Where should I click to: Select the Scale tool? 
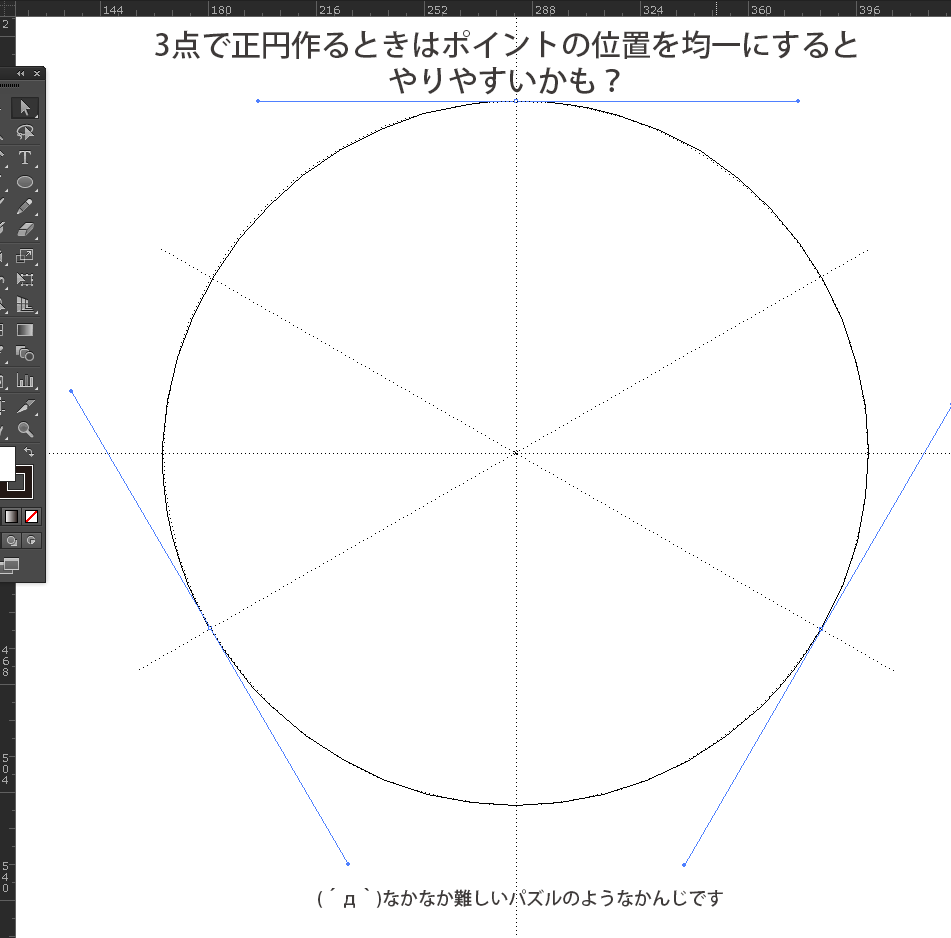[25, 255]
